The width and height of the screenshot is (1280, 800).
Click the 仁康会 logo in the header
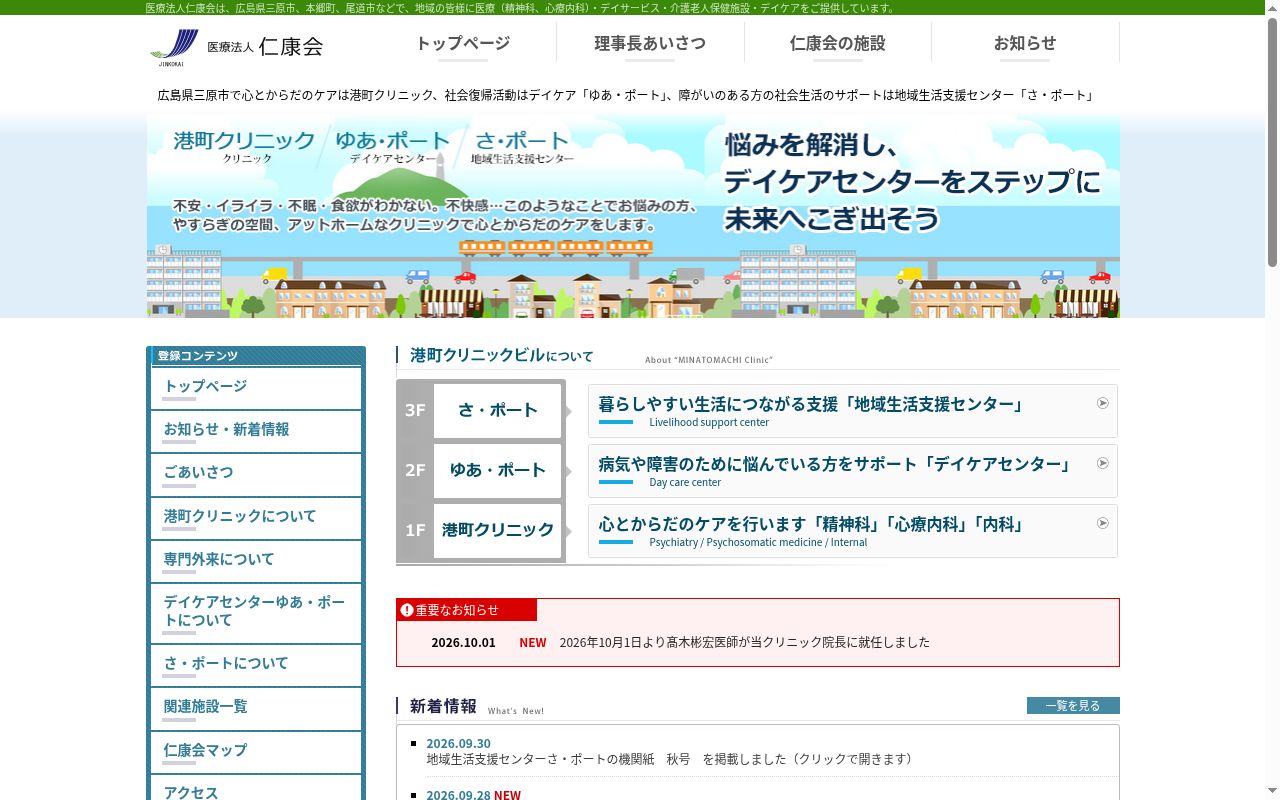click(236, 47)
